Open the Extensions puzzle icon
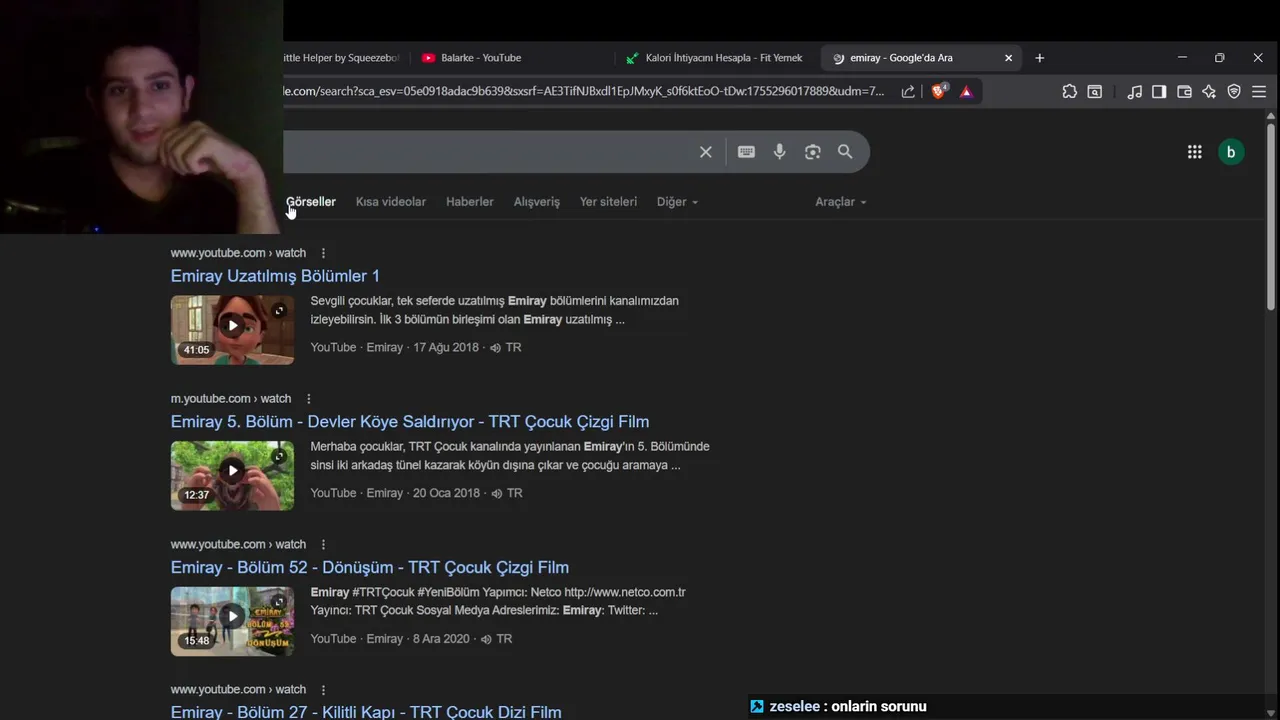The width and height of the screenshot is (1280, 720). tap(1069, 92)
